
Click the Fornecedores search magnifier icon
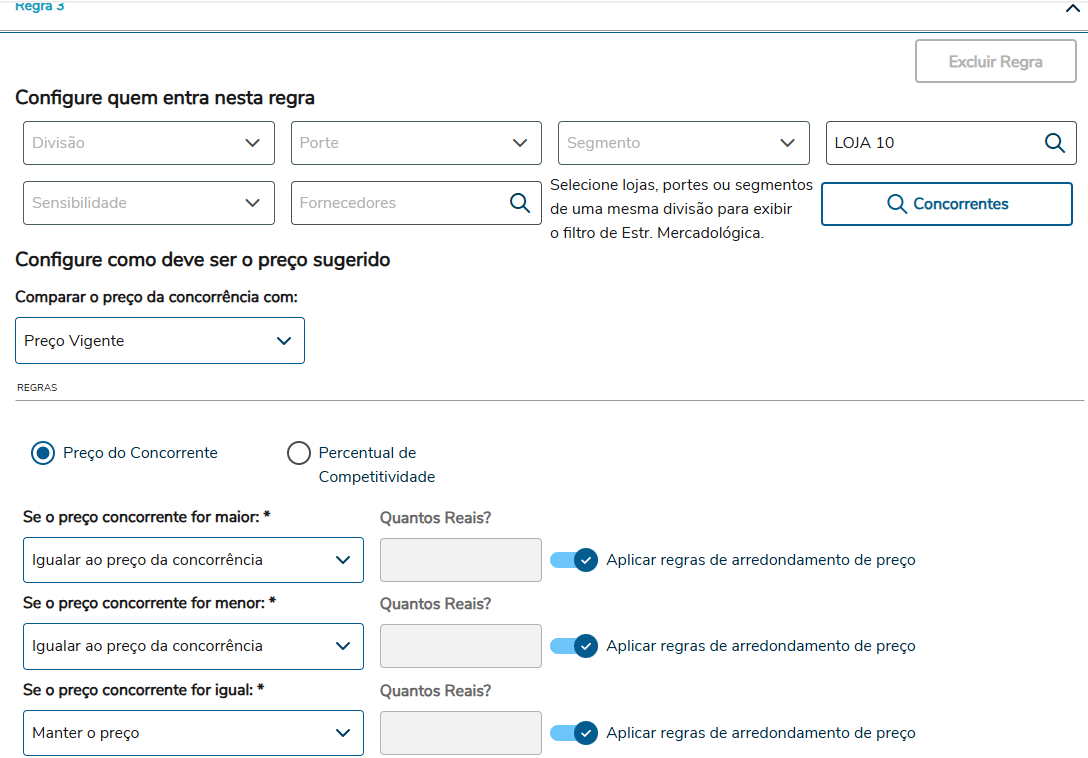[x=520, y=203]
